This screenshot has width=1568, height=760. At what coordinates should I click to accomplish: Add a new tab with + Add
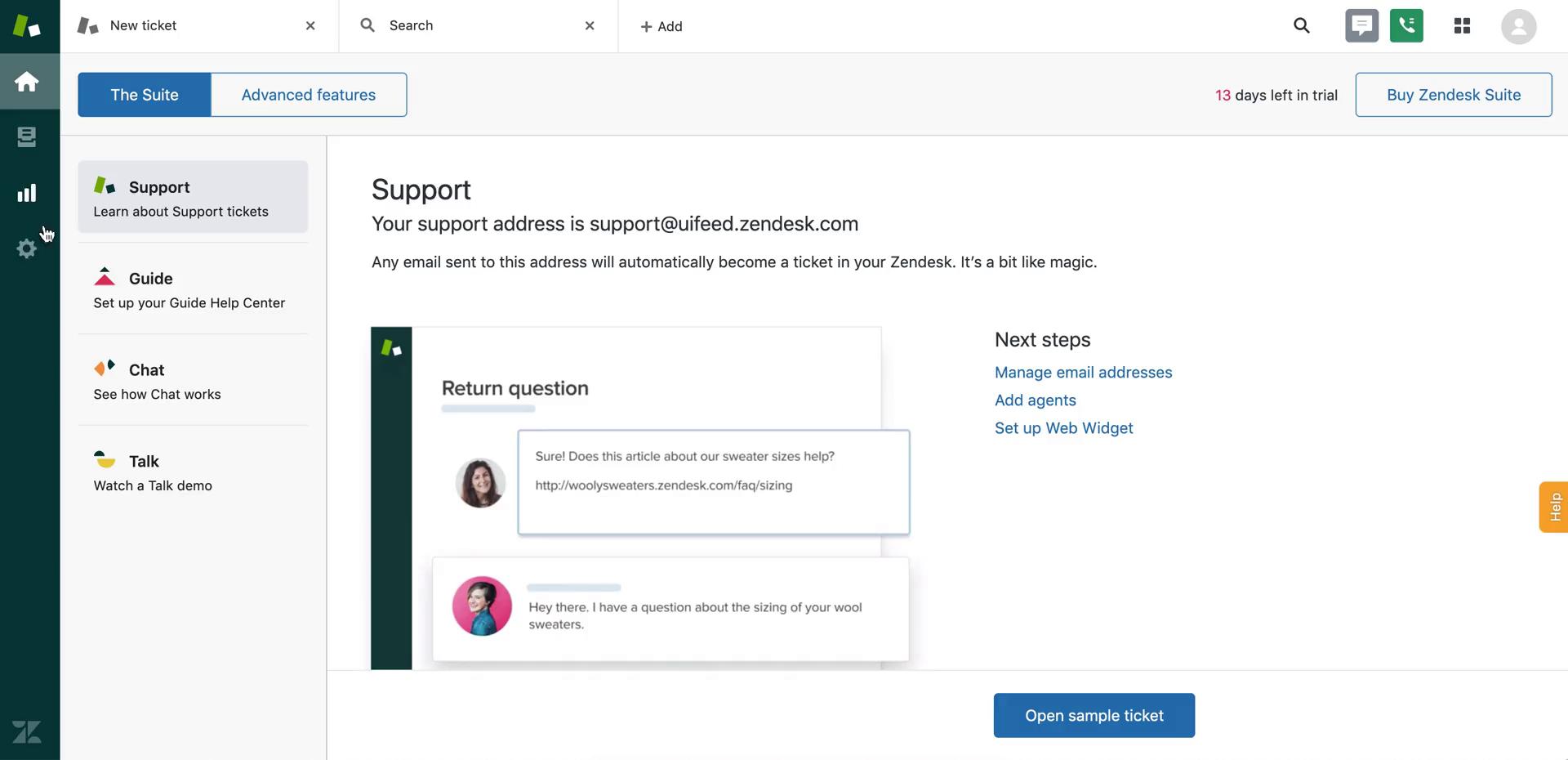pos(661,26)
